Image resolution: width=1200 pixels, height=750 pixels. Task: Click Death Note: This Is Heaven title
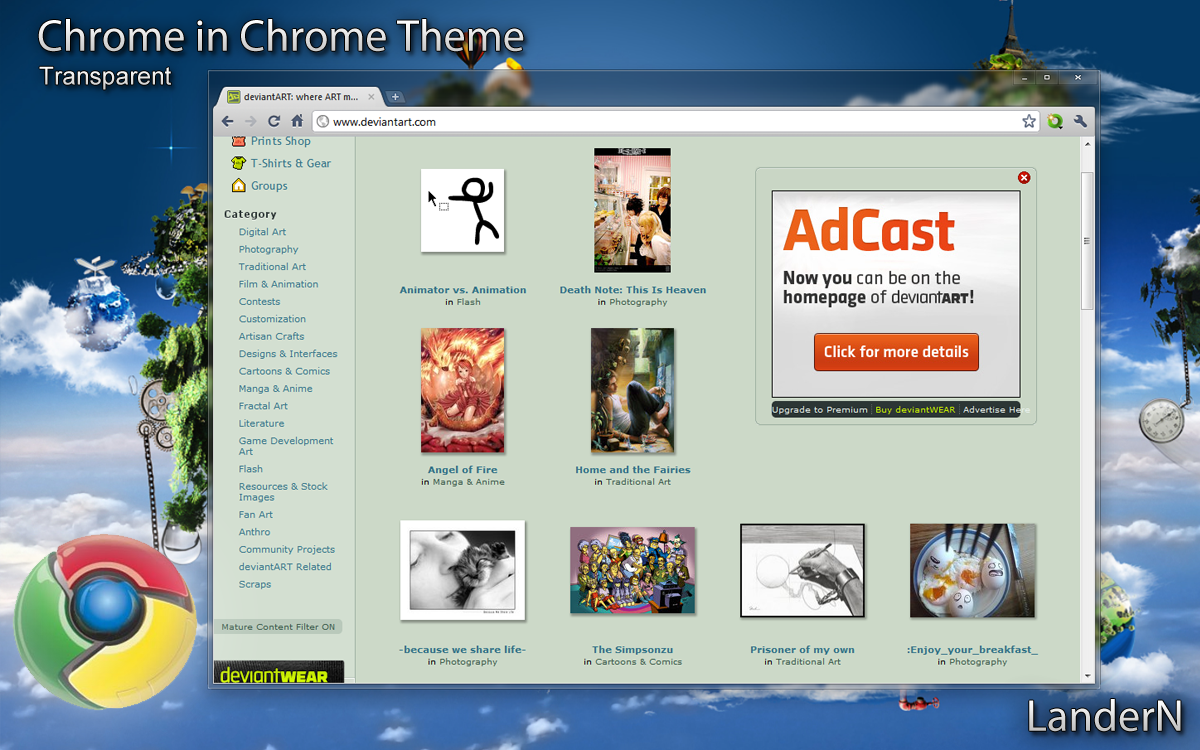click(633, 290)
